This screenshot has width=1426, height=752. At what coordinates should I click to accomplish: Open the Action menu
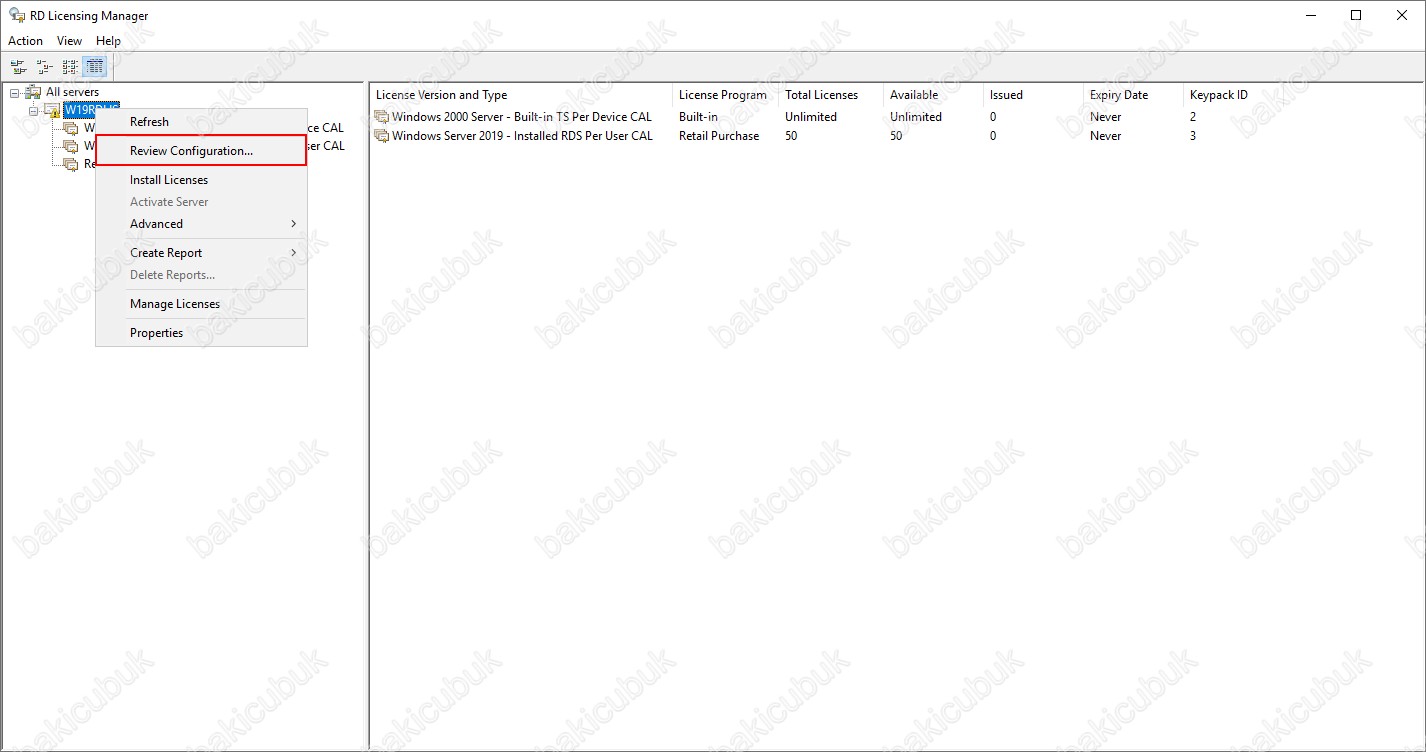coord(25,41)
